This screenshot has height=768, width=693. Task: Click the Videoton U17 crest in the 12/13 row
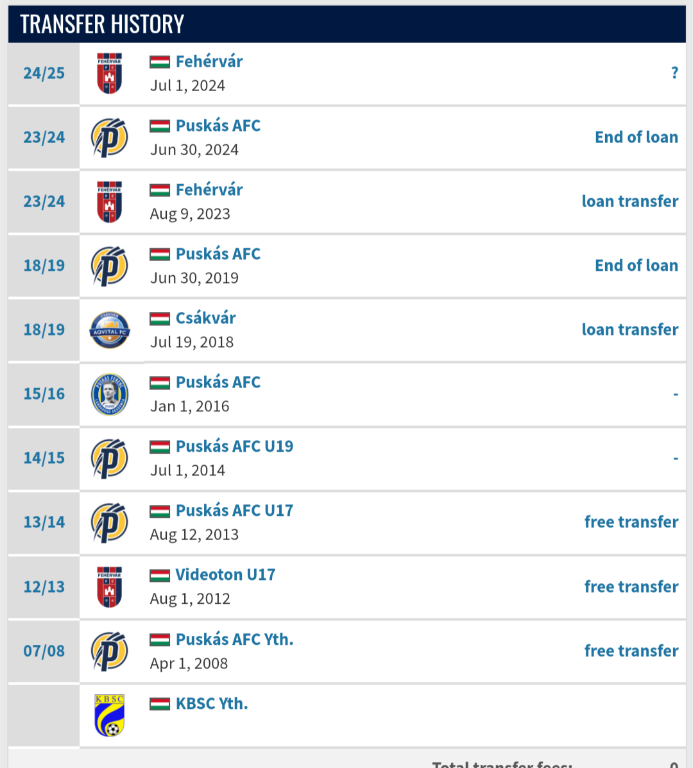click(x=109, y=587)
